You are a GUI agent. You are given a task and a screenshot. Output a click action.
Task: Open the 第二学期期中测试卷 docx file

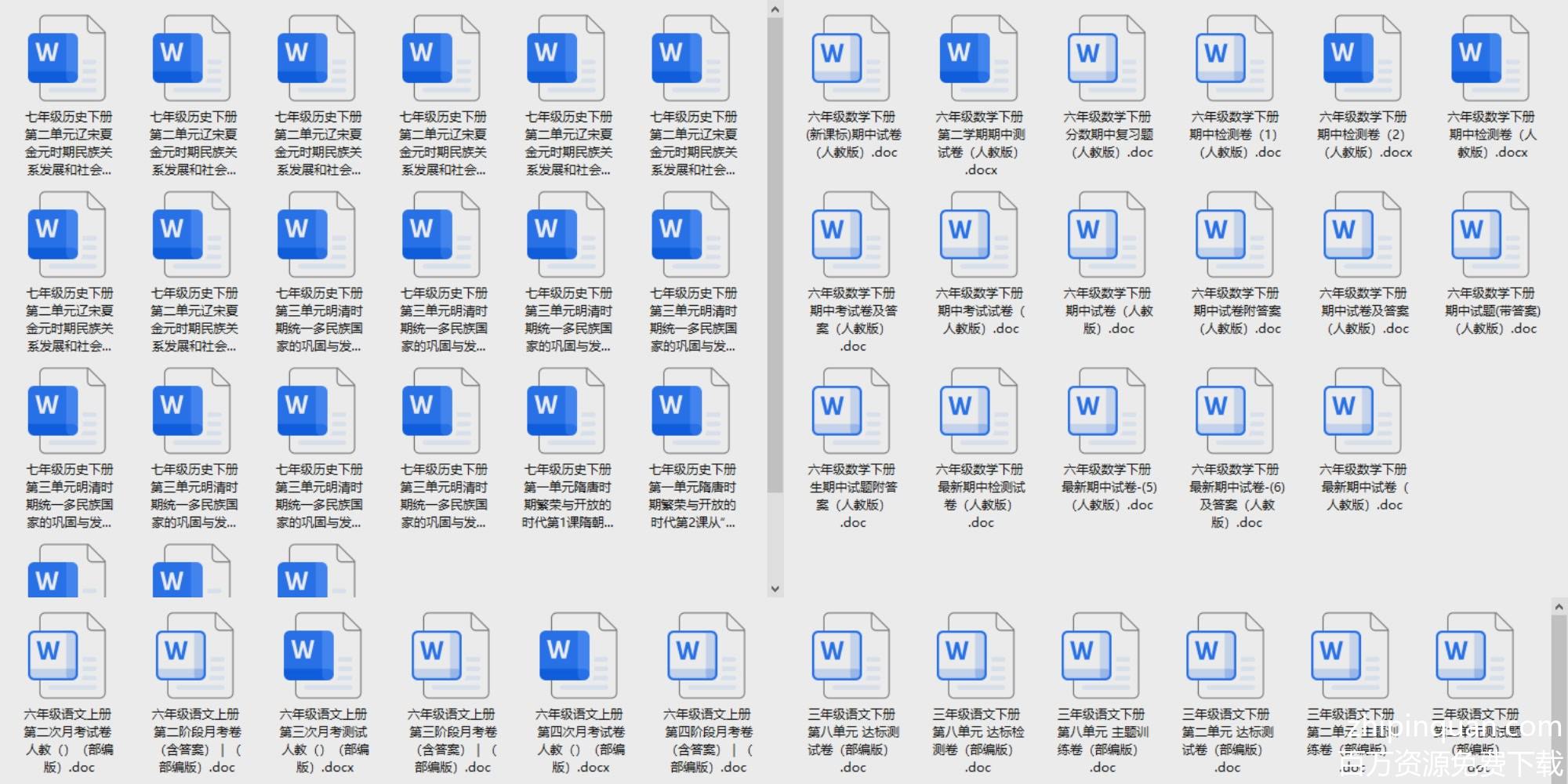[979, 57]
